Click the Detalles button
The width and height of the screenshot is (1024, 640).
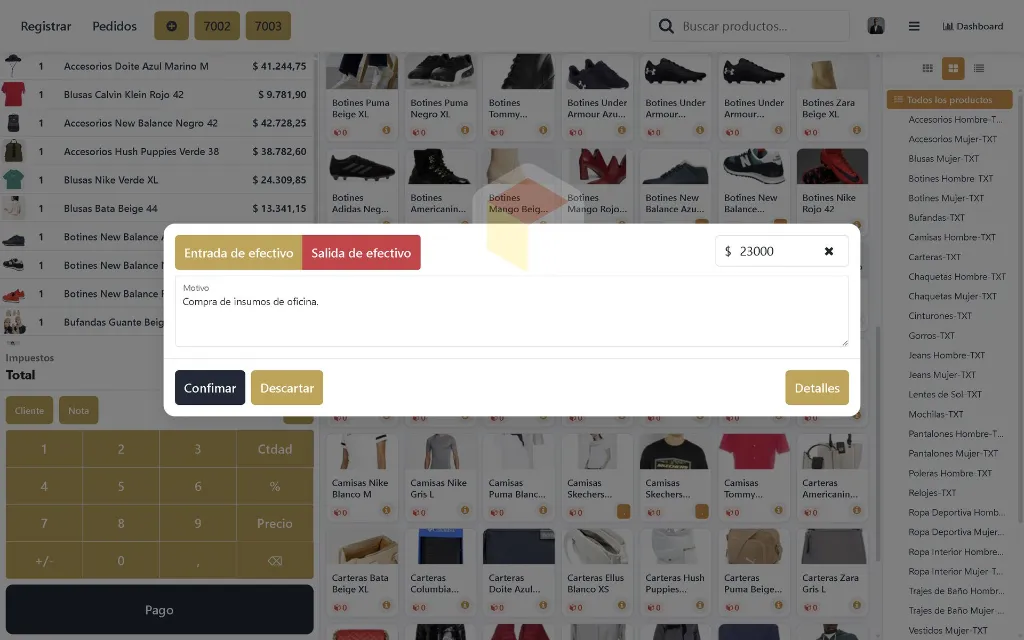click(x=817, y=388)
